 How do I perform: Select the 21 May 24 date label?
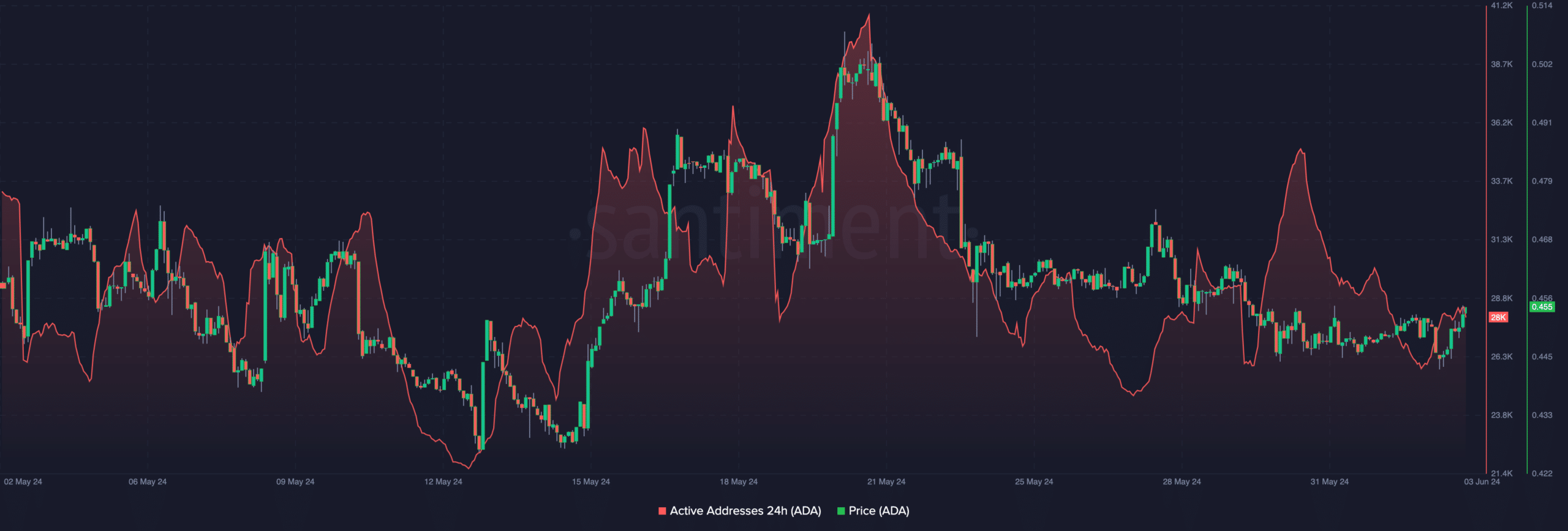886,482
